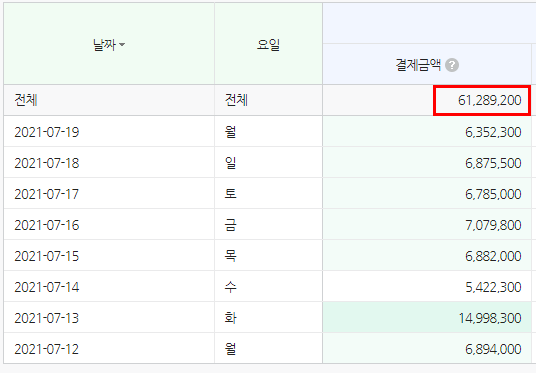The height and width of the screenshot is (373, 536).
Task: Select the 요일 column header
Action: [268, 43]
